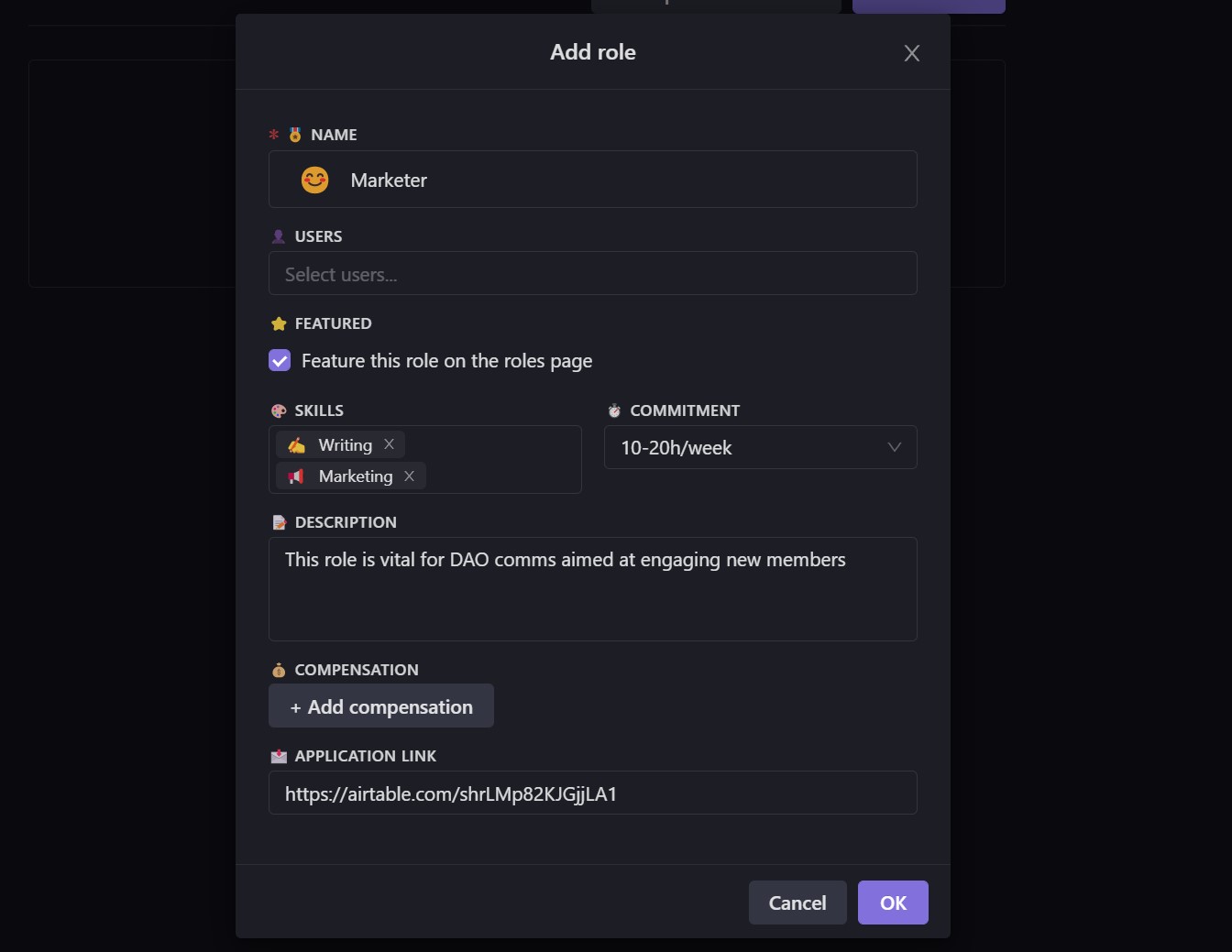Click the smiley emoji in Name field
The height and width of the screenshot is (952, 1232).
(314, 180)
